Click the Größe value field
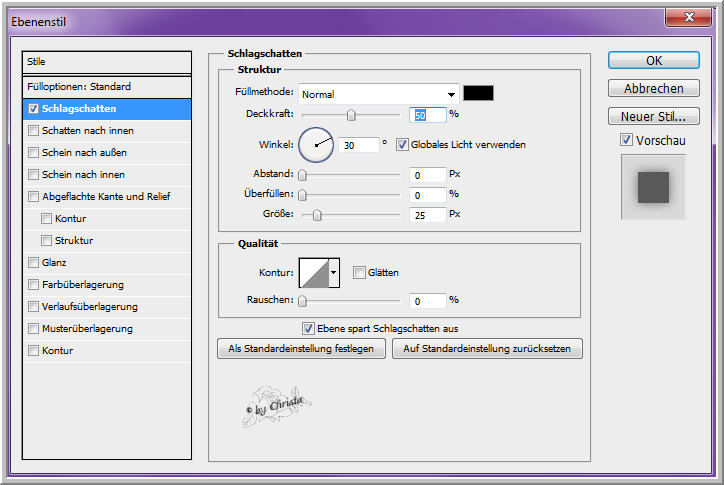 point(428,215)
